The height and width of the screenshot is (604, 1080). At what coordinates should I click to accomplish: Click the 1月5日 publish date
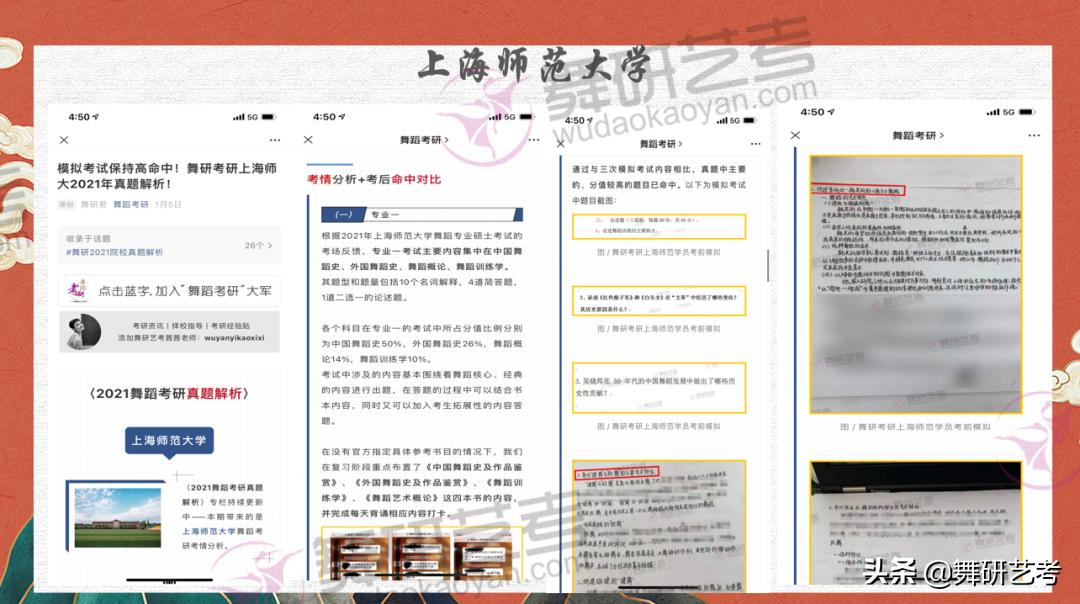click(x=168, y=205)
